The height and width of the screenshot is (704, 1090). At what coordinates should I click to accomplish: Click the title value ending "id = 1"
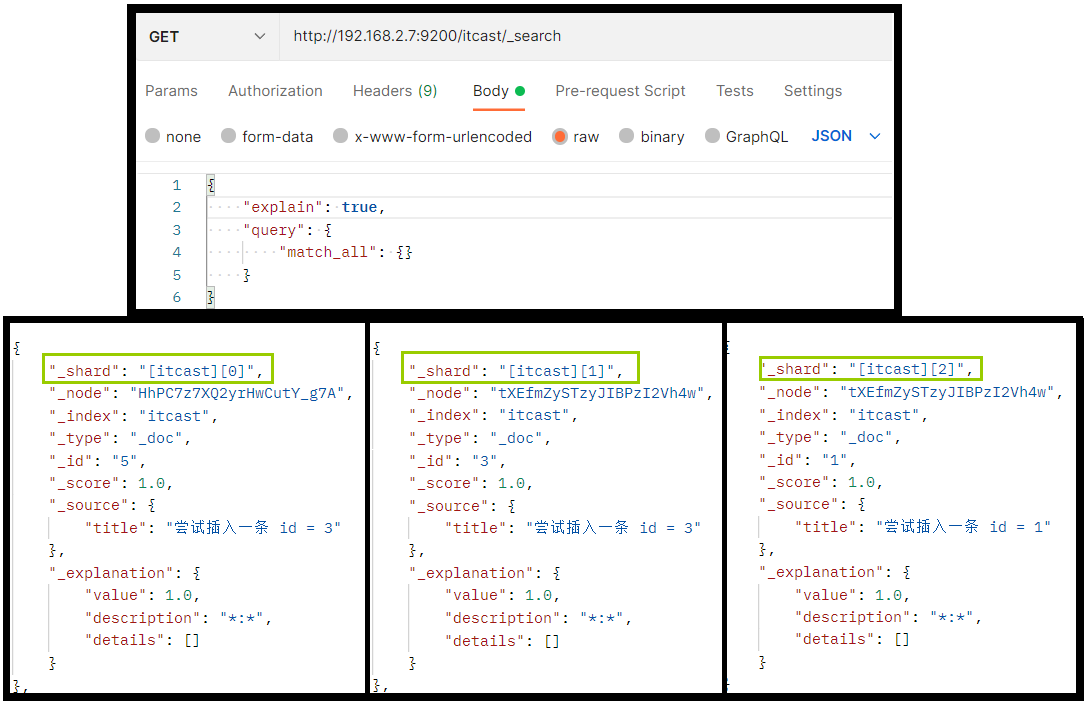[963, 527]
